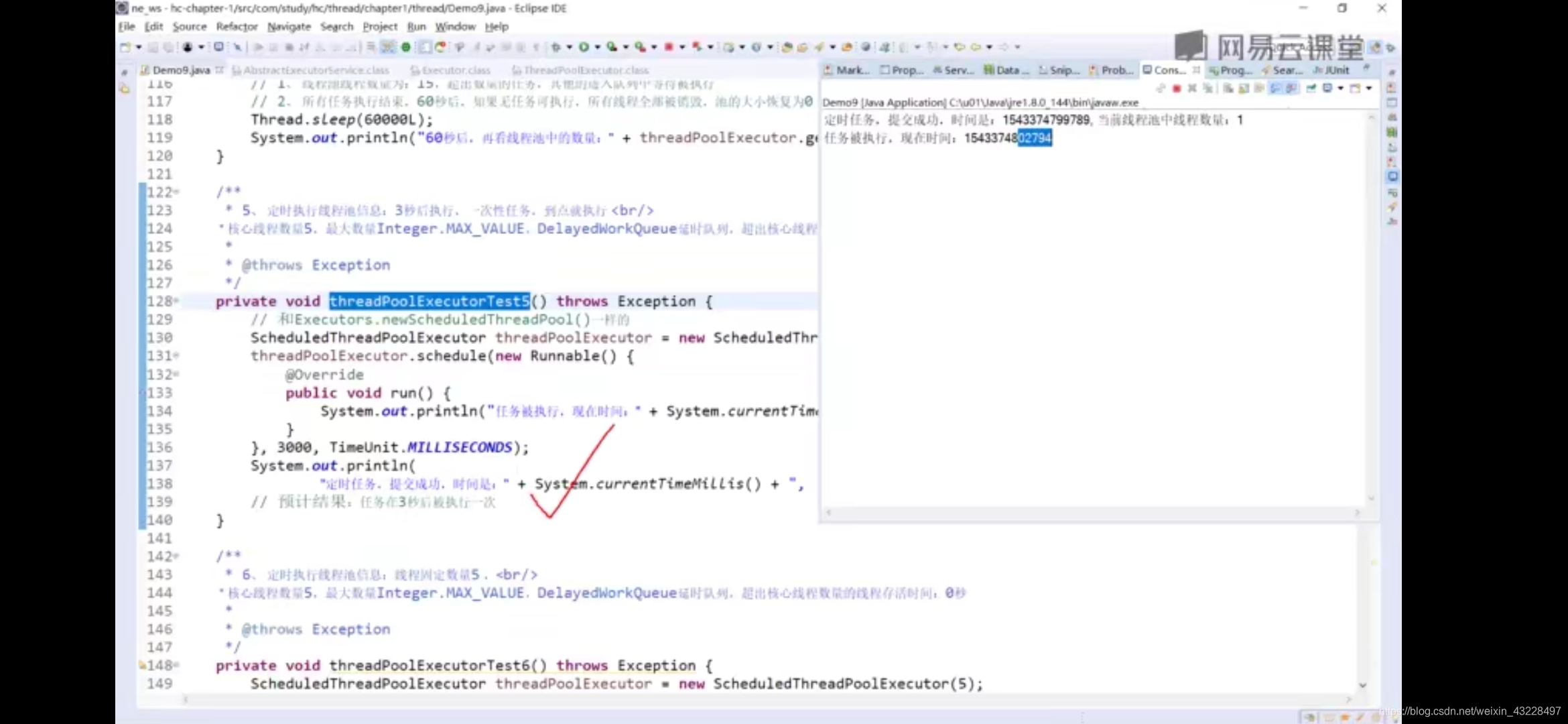This screenshot has height=724, width=1568.
Task: Click the Open Type toolbar icon
Action: click(x=786, y=47)
